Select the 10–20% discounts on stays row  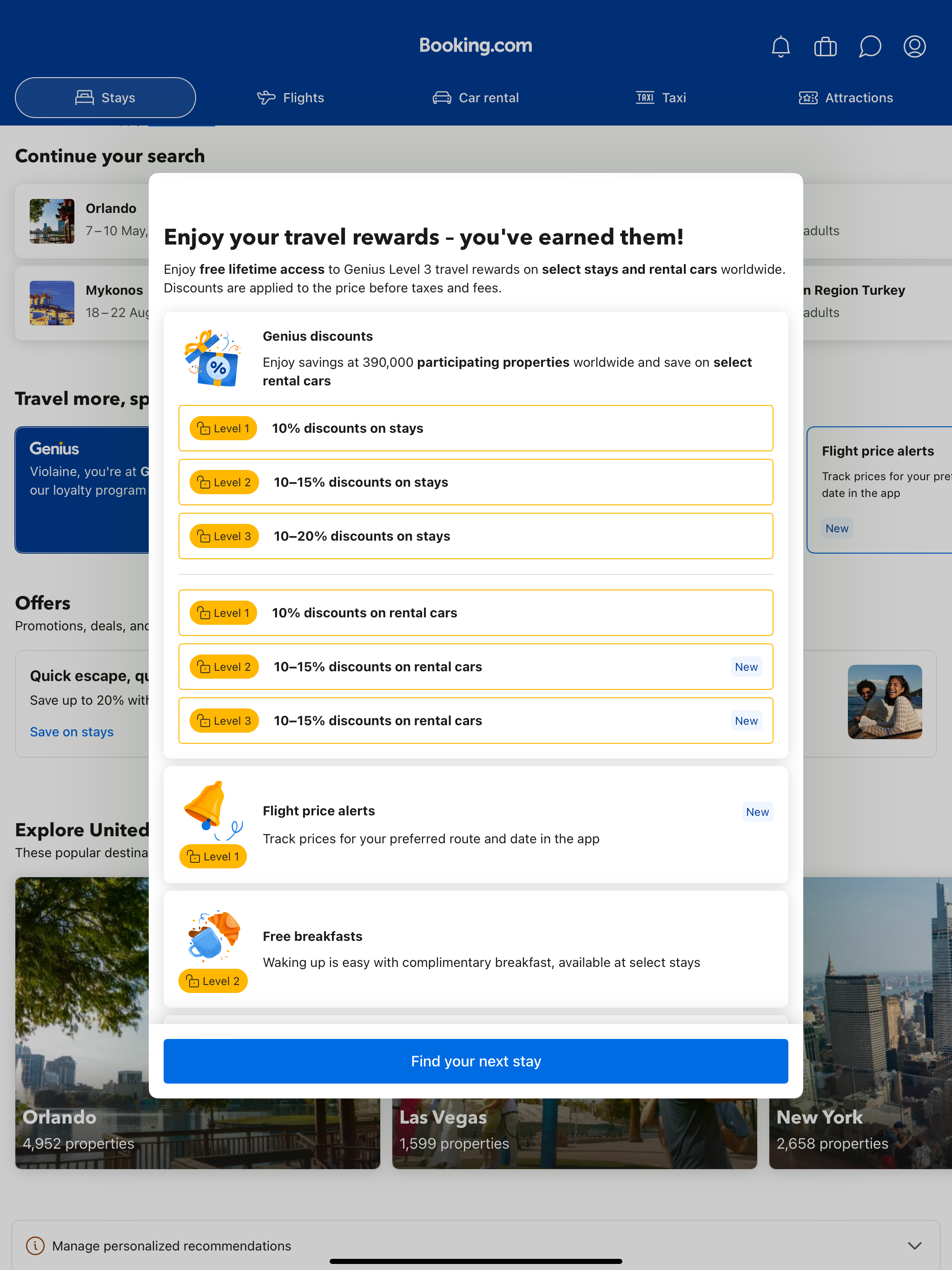[x=476, y=536]
